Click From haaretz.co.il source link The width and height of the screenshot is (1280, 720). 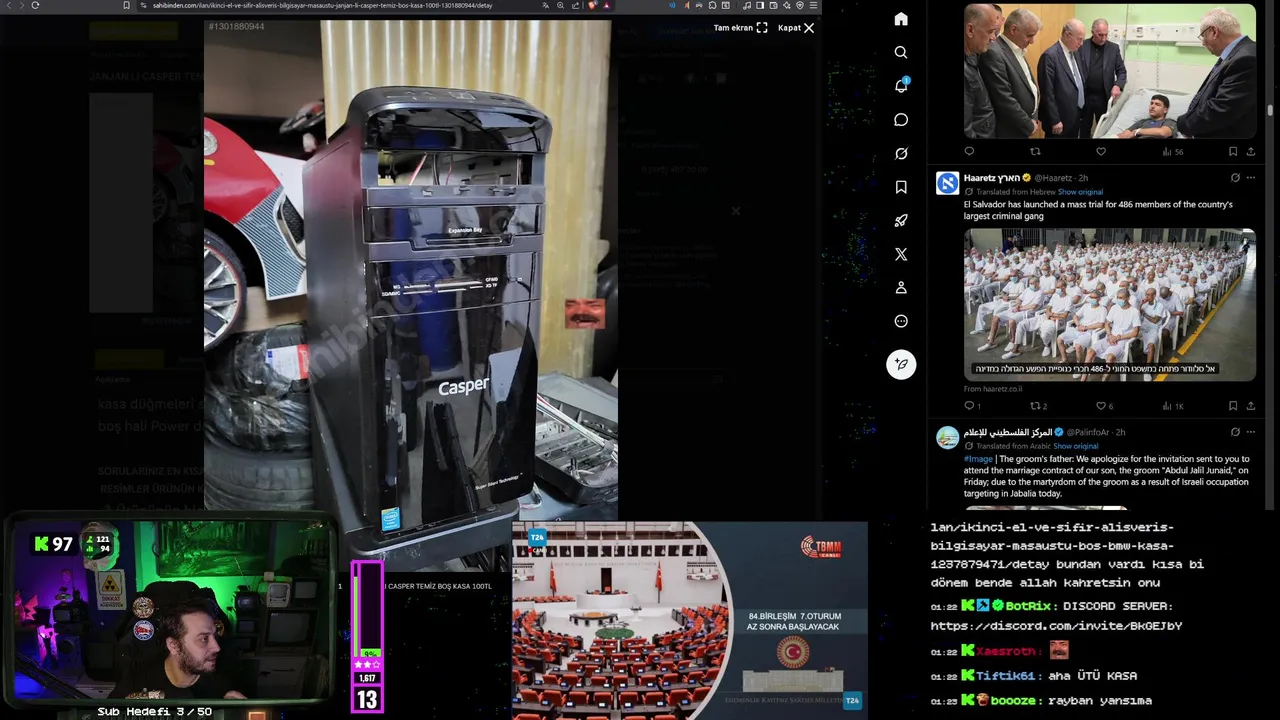tap(993, 389)
